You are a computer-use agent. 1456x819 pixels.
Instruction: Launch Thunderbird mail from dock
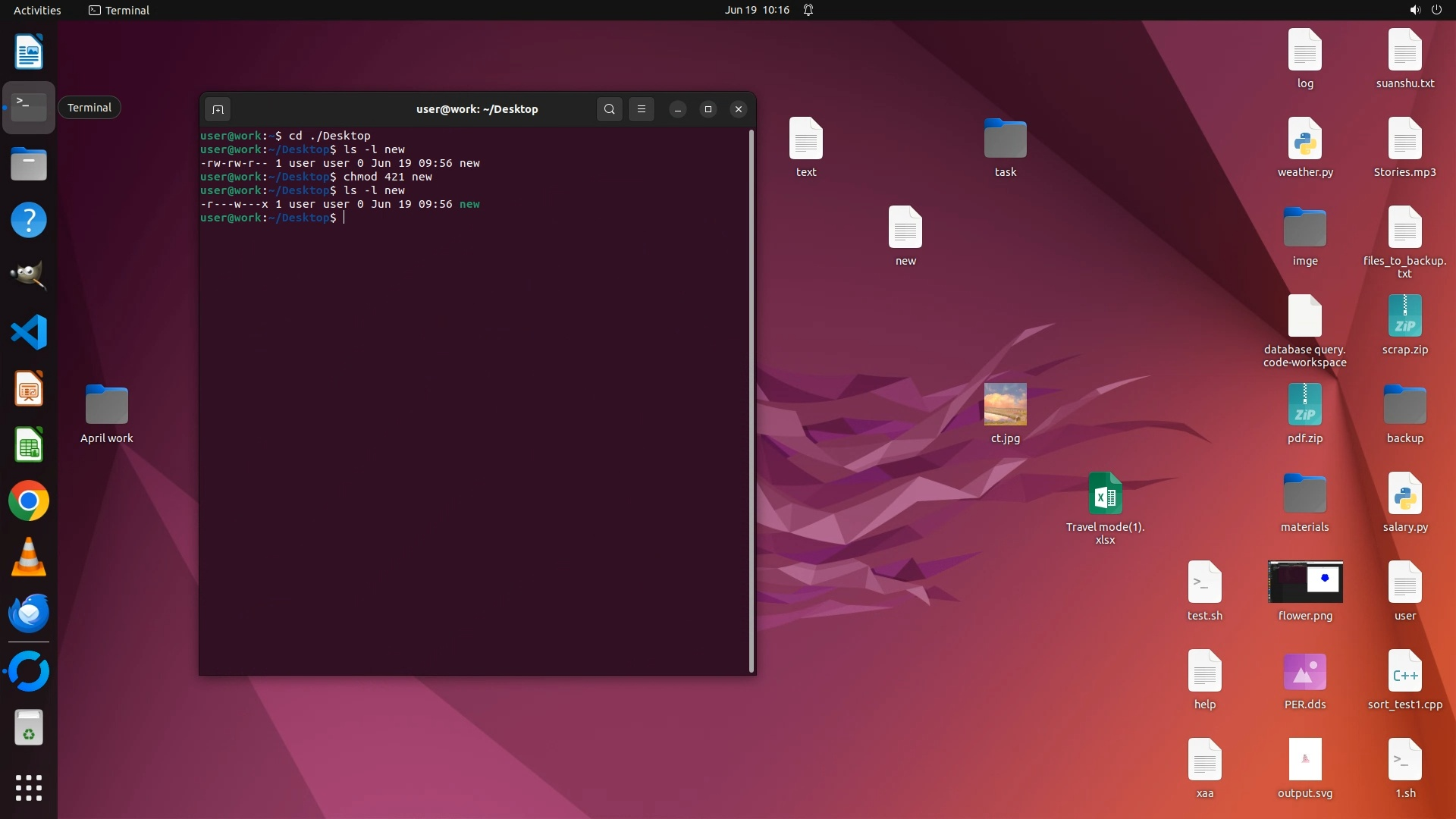pyautogui.click(x=29, y=613)
